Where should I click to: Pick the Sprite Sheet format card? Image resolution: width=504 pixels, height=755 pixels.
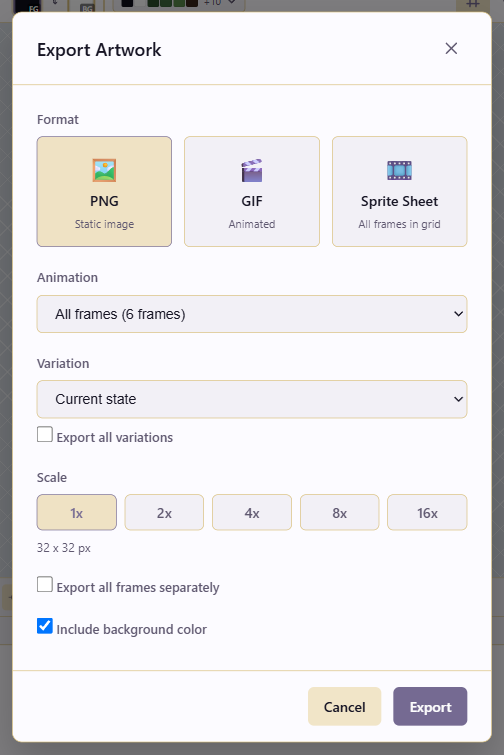400,192
